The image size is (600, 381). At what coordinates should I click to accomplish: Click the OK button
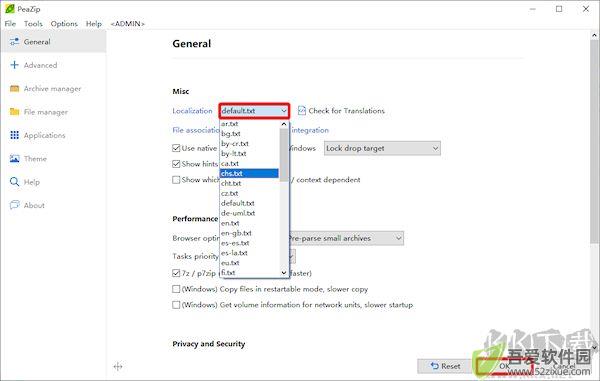click(504, 366)
